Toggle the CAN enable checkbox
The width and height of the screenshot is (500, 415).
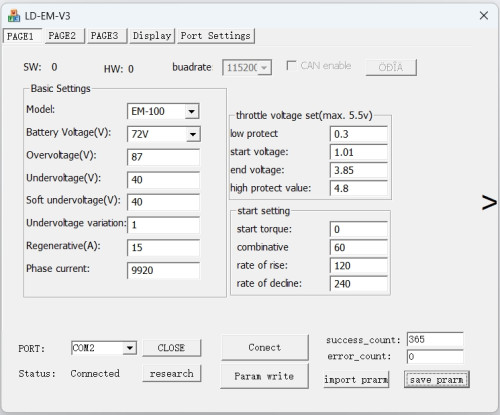click(x=291, y=65)
